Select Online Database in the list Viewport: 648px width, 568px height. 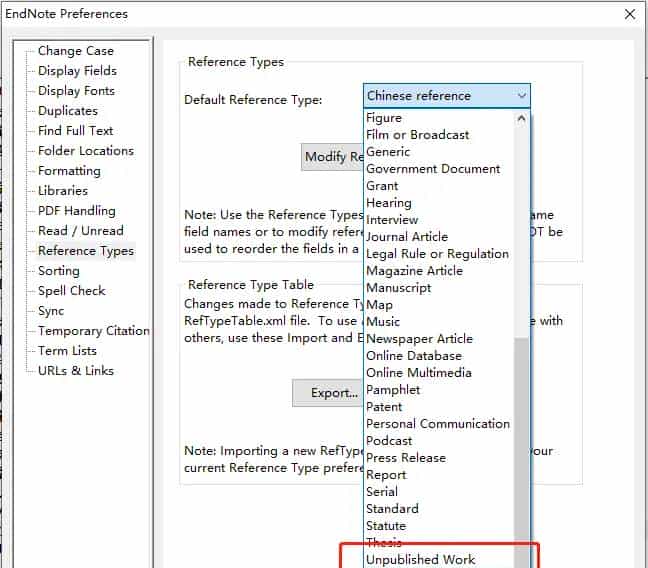click(x=440, y=356)
